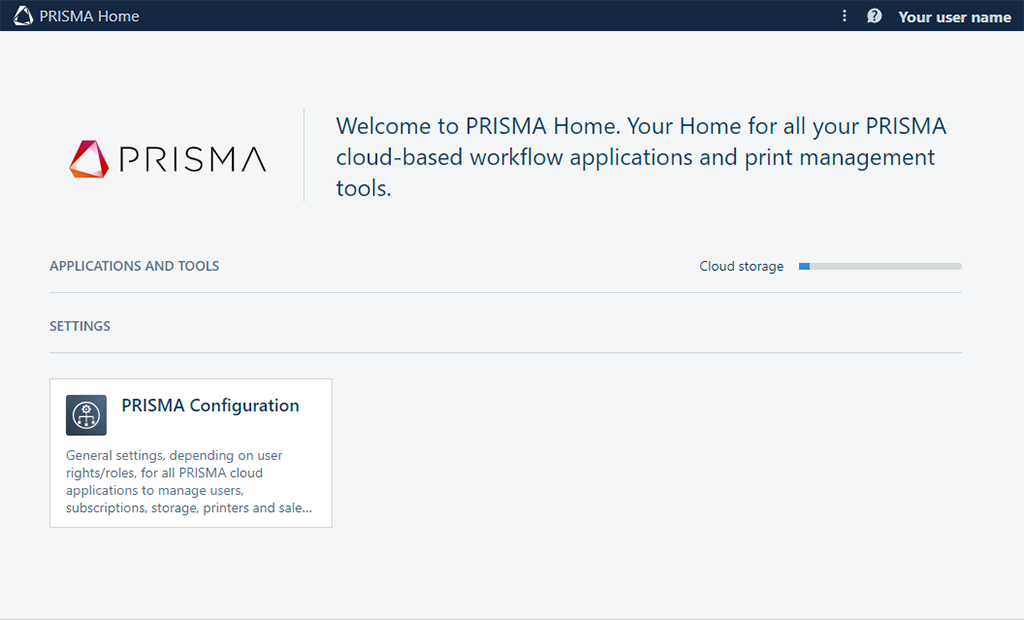Click the colorful PRISMA gem logo
Image resolution: width=1024 pixels, height=620 pixels.
tap(89, 159)
